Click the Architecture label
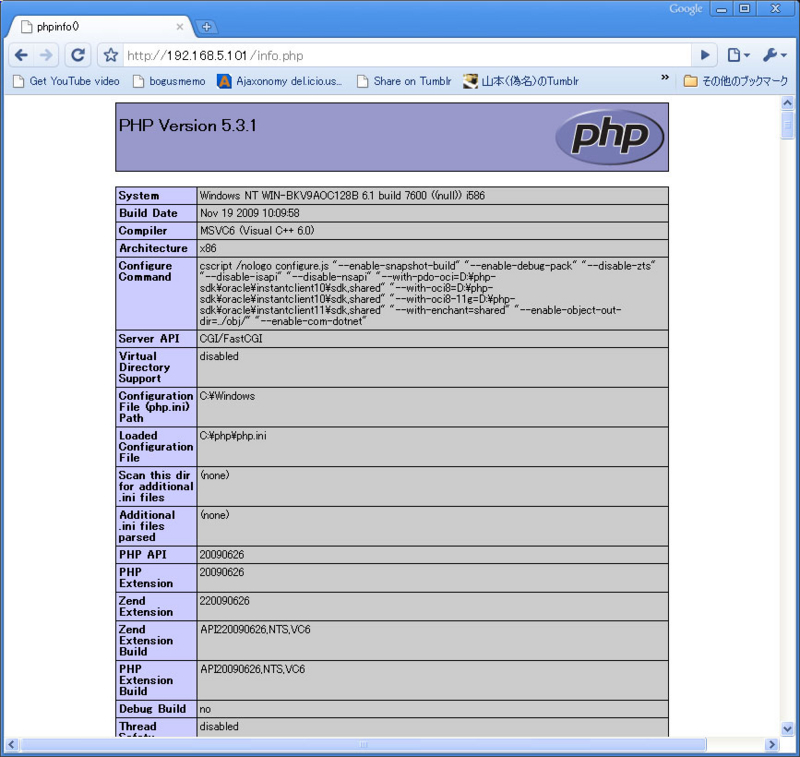 tap(153, 248)
